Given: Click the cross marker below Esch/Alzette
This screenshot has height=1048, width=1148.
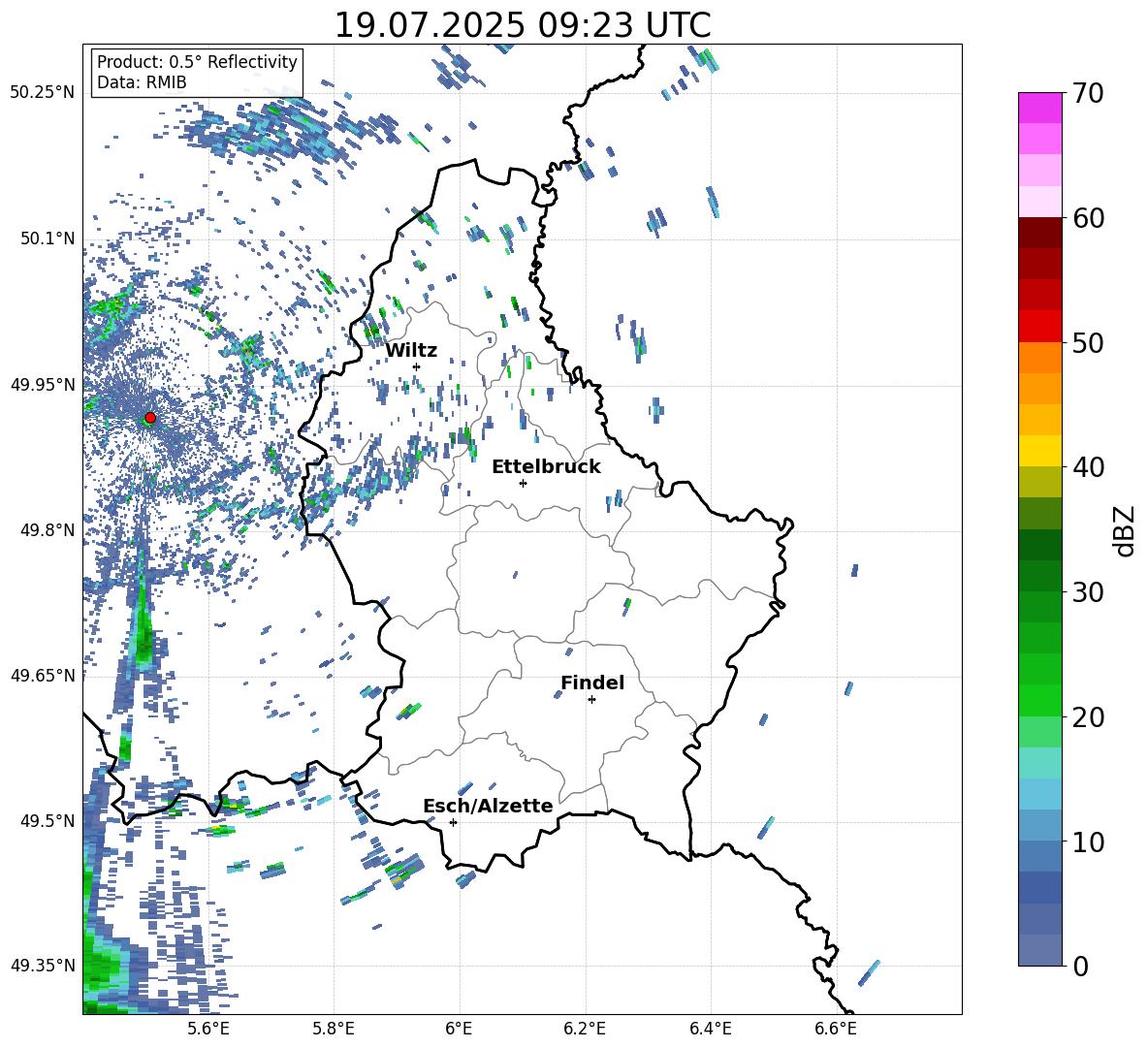Looking at the screenshot, I should pos(453,822).
